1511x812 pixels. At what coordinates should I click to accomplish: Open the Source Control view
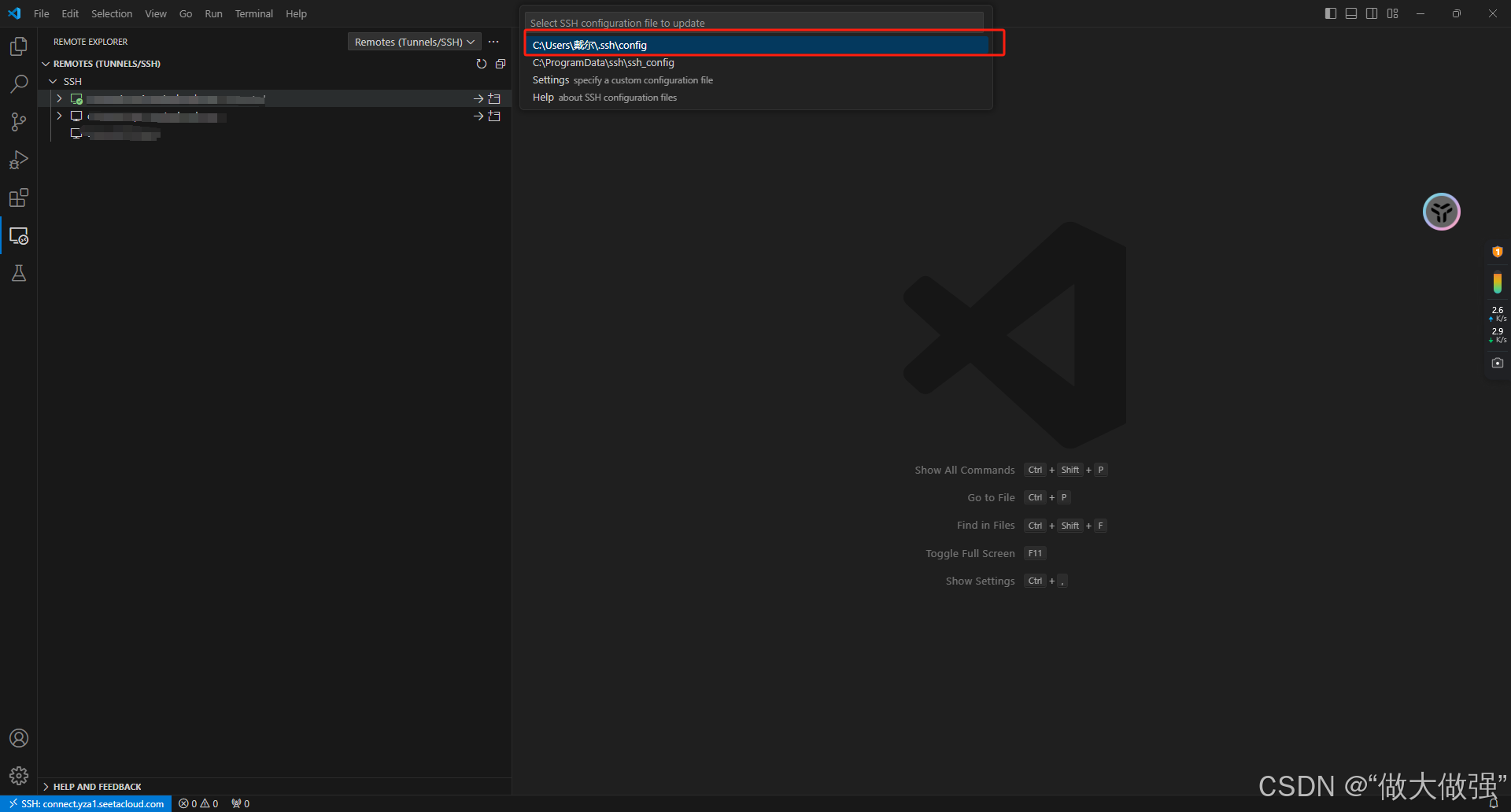tap(19, 122)
